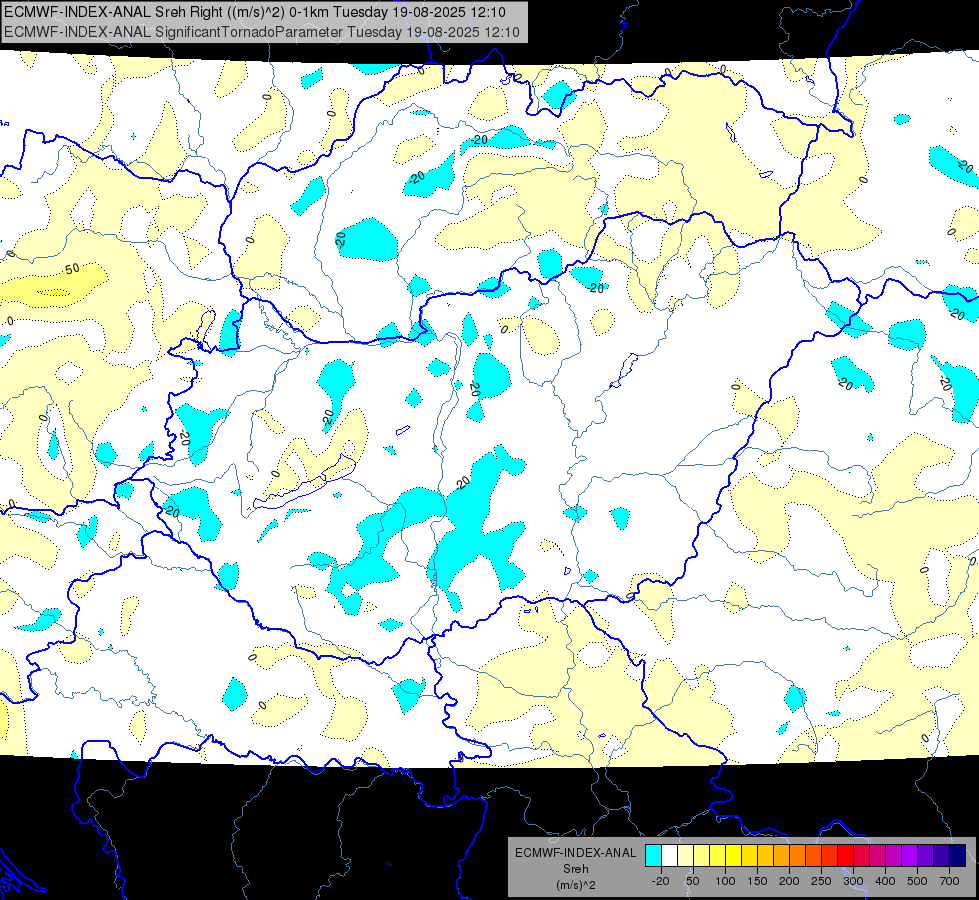Click the legend label 500
The width and height of the screenshot is (979, 900).
click(x=917, y=881)
